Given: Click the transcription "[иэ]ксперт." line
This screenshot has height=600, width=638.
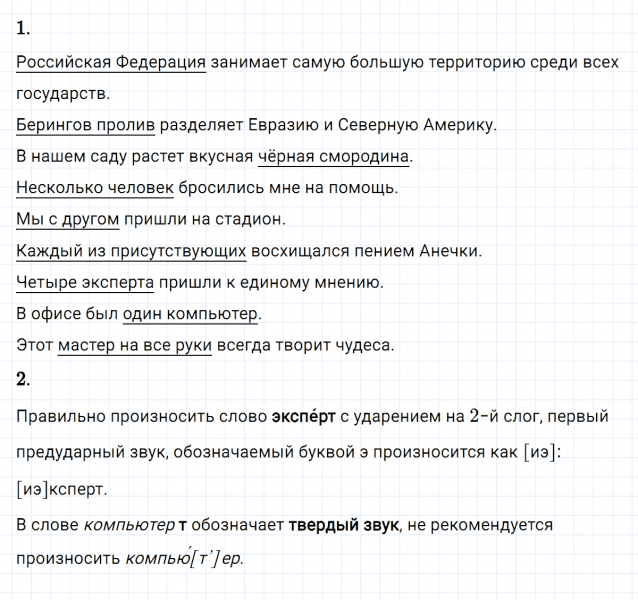Looking at the screenshot, I should click(61, 490).
